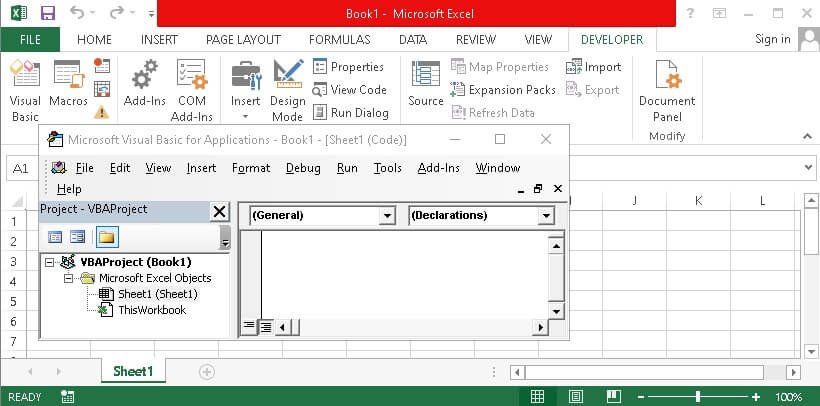Open the VBA Tools menu
The image size is (820, 406).
point(388,168)
